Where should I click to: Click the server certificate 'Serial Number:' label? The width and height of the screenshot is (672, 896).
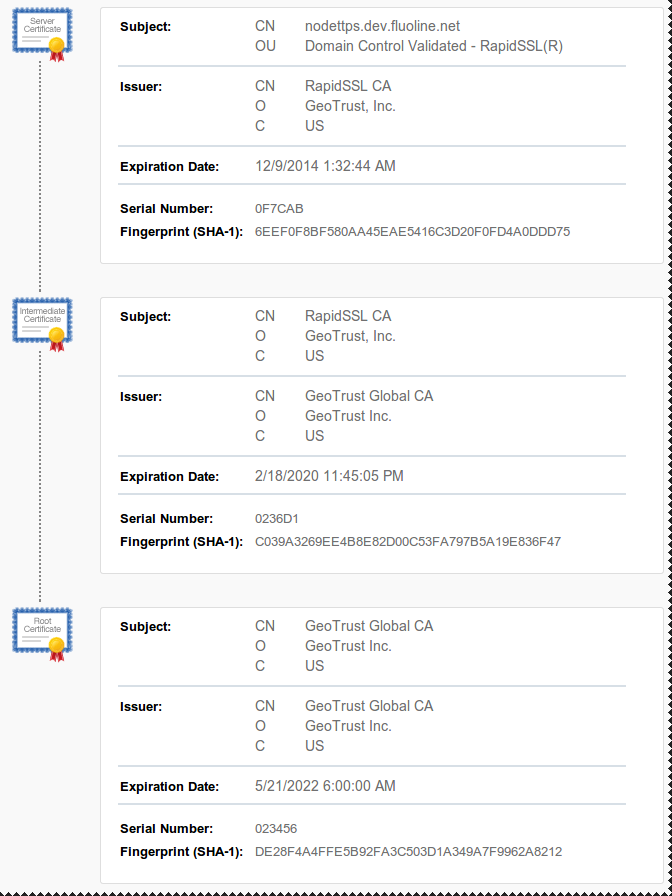pyautogui.click(x=166, y=209)
